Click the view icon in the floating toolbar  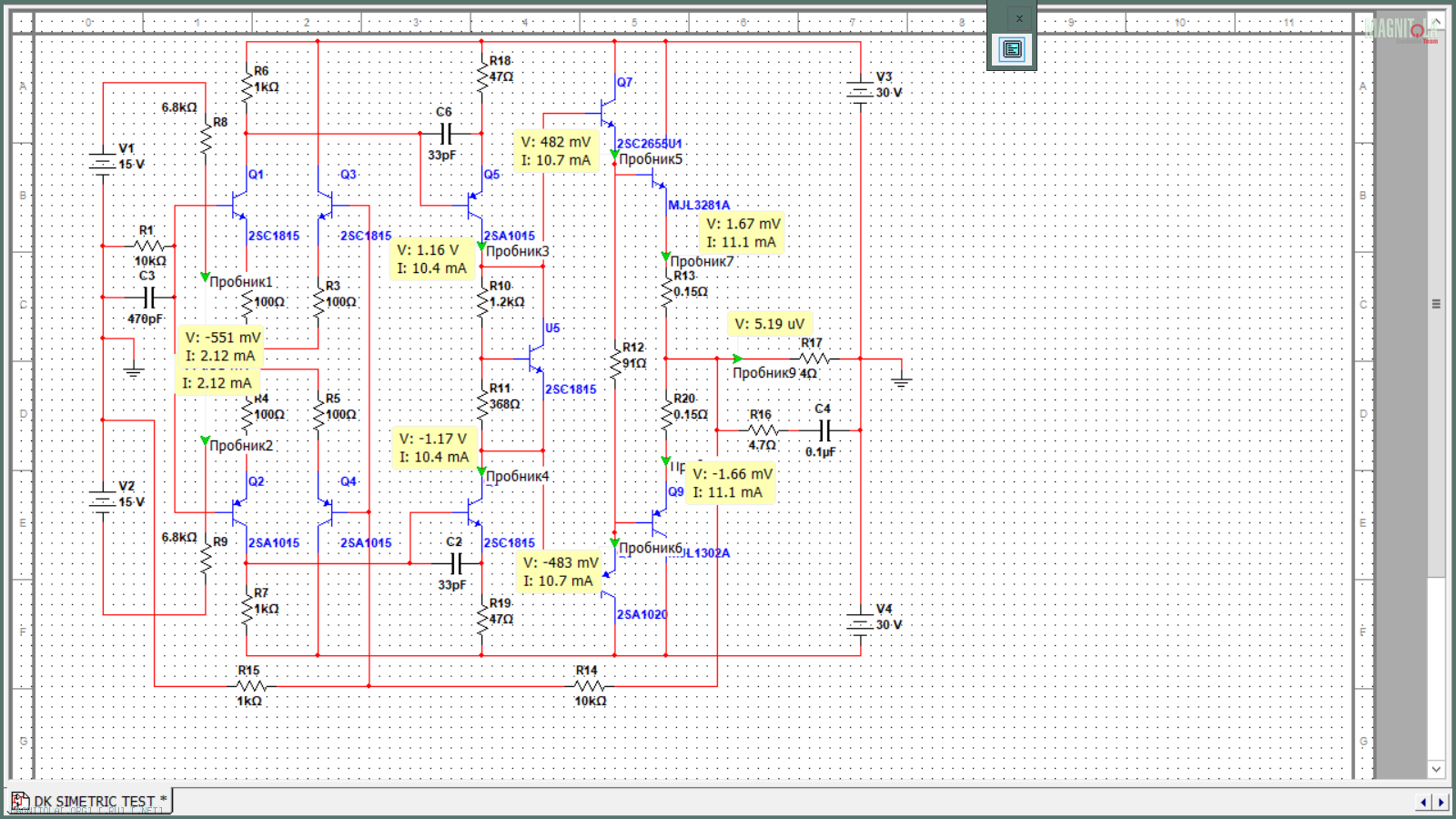click(1012, 49)
